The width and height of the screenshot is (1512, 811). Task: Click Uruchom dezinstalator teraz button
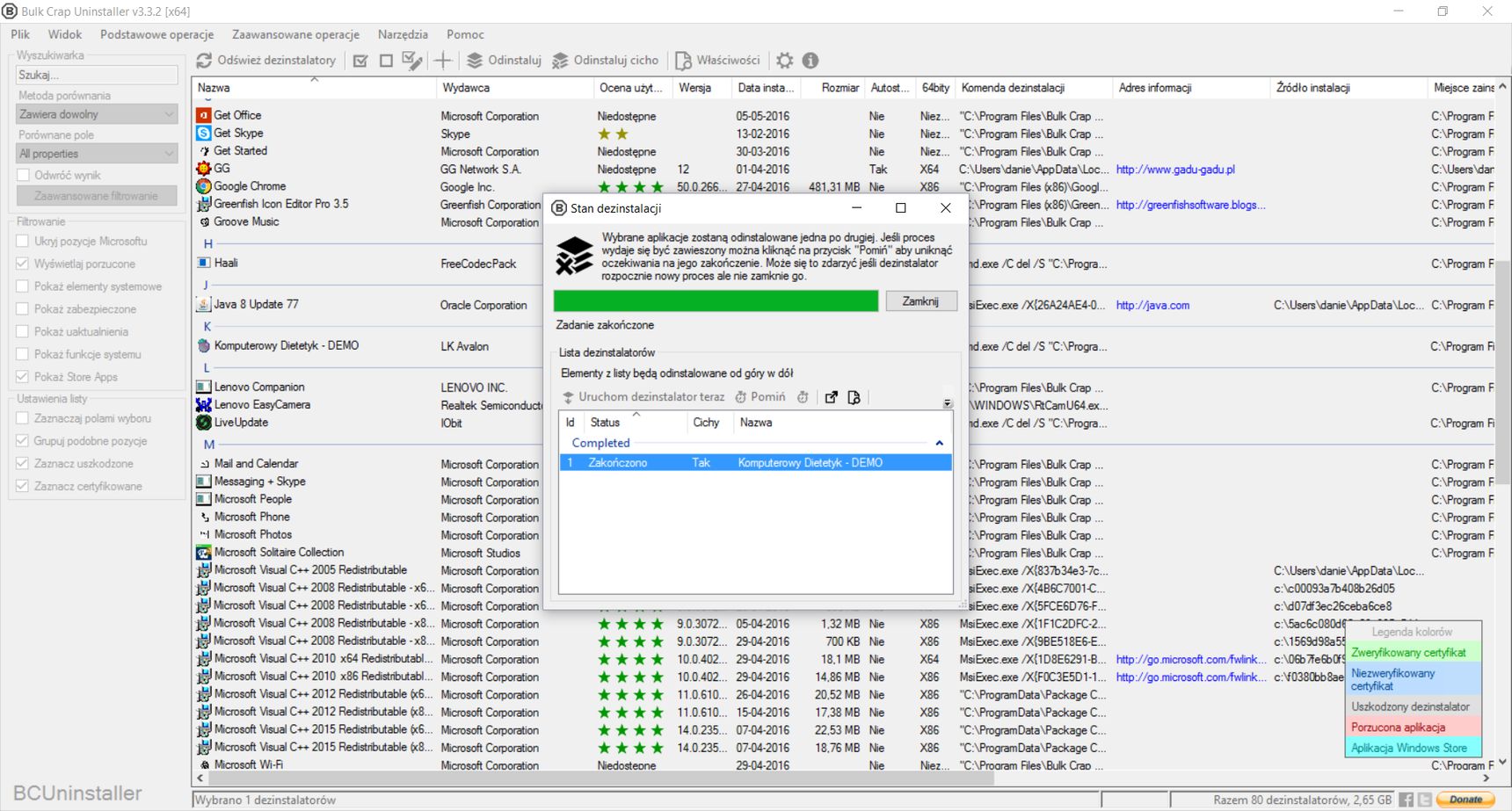coord(643,397)
